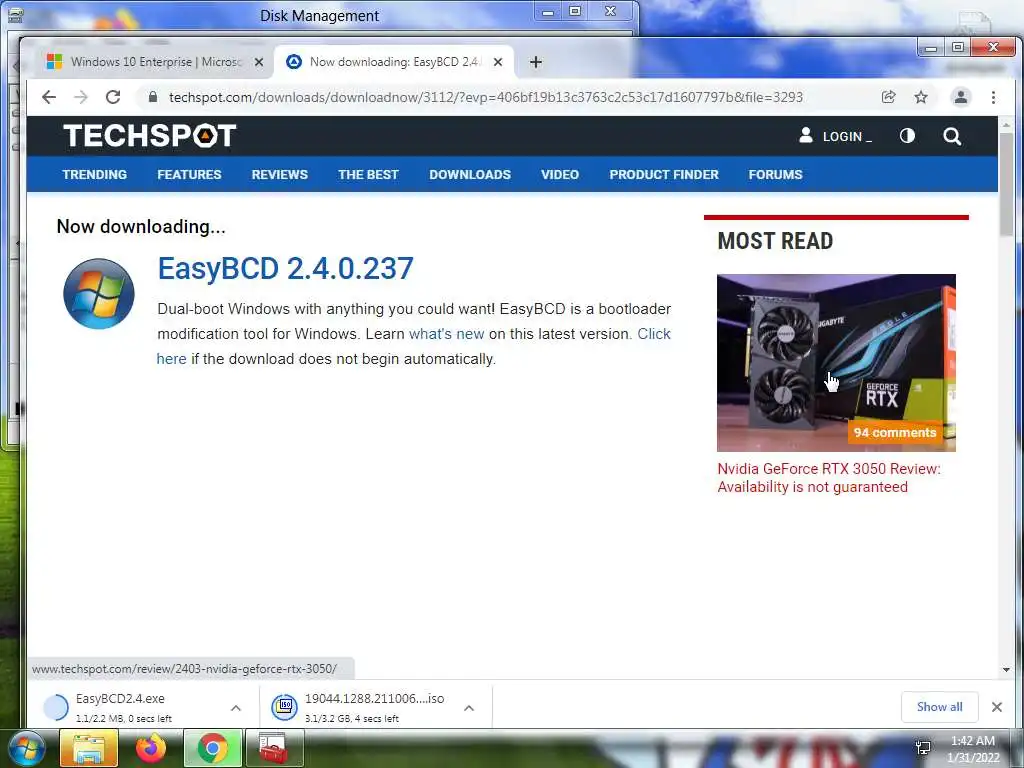Launch Firefox from taskbar
The image size is (1024, 768).
point(151,748)
